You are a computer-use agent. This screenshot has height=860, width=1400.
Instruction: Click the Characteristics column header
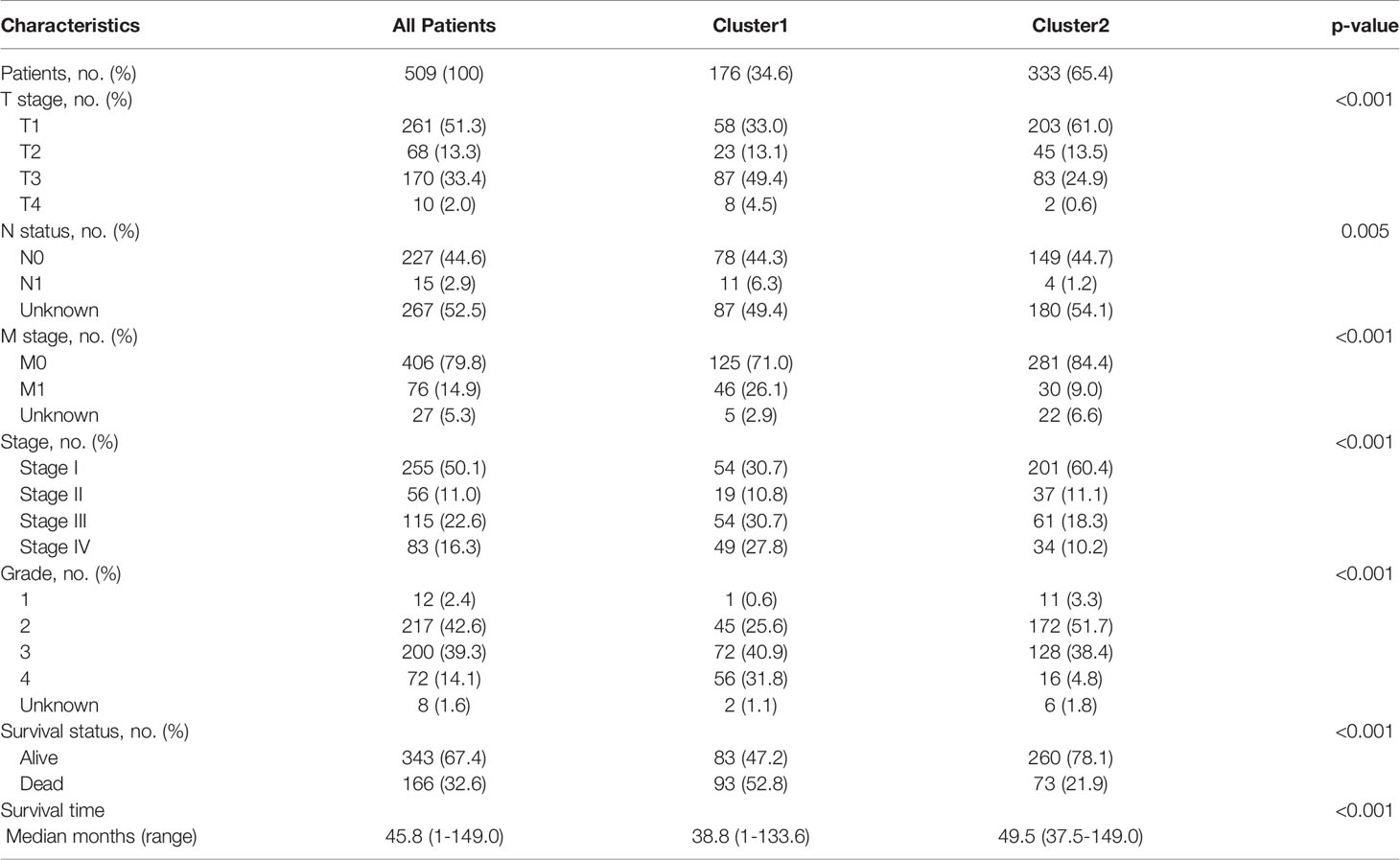tap(70, 26)
